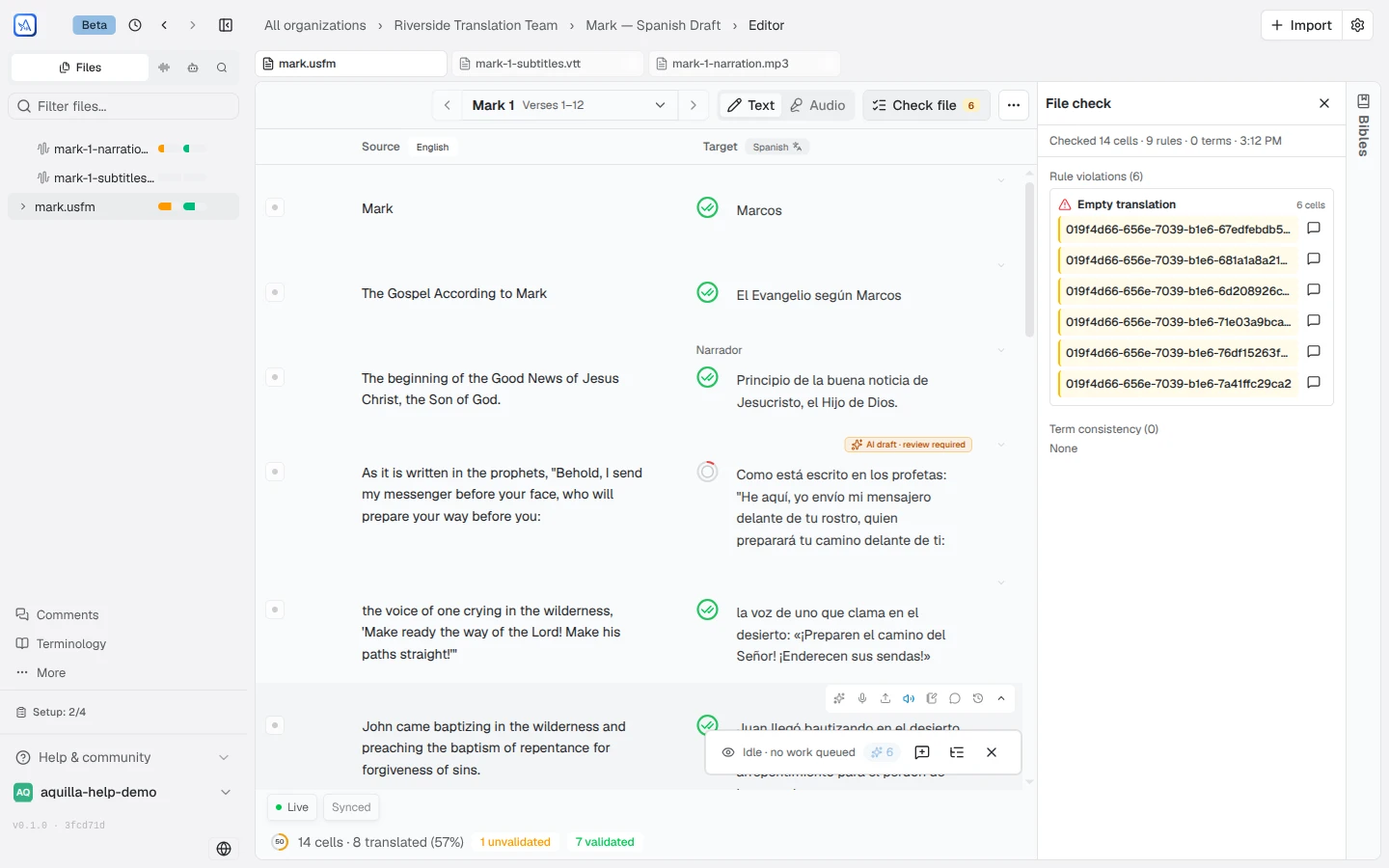Image resolution: width=1389 pixels, height=868 pixels.
Task: Validate the unvalidated Como está escrito cell
Action: 708,472
